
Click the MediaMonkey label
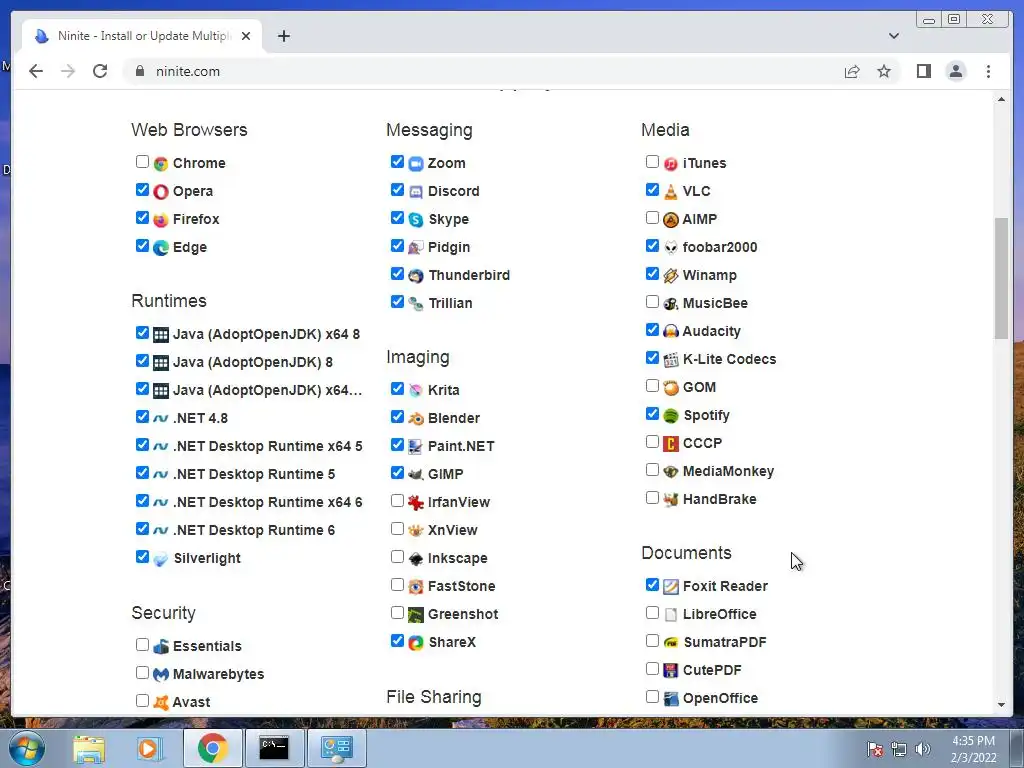[x=728, y=472]
